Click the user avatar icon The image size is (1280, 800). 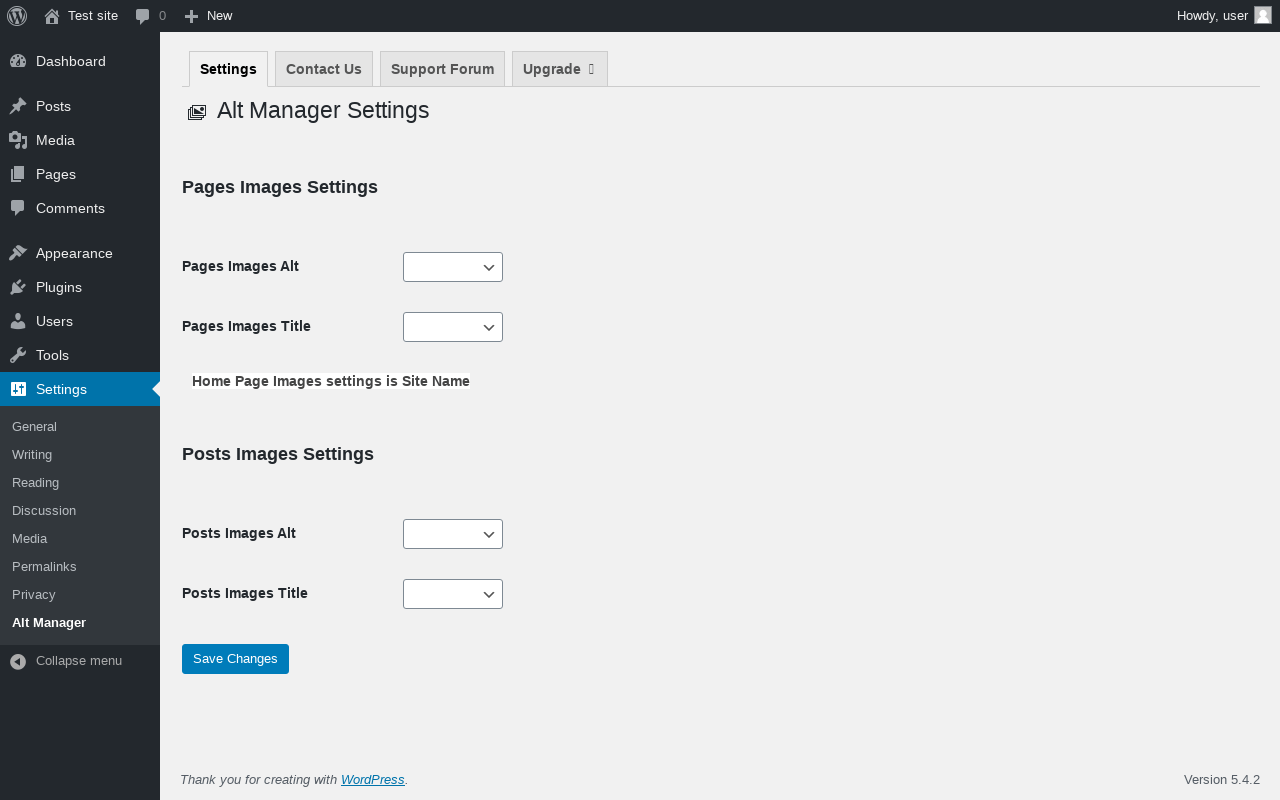click(x=1263, y=15)
